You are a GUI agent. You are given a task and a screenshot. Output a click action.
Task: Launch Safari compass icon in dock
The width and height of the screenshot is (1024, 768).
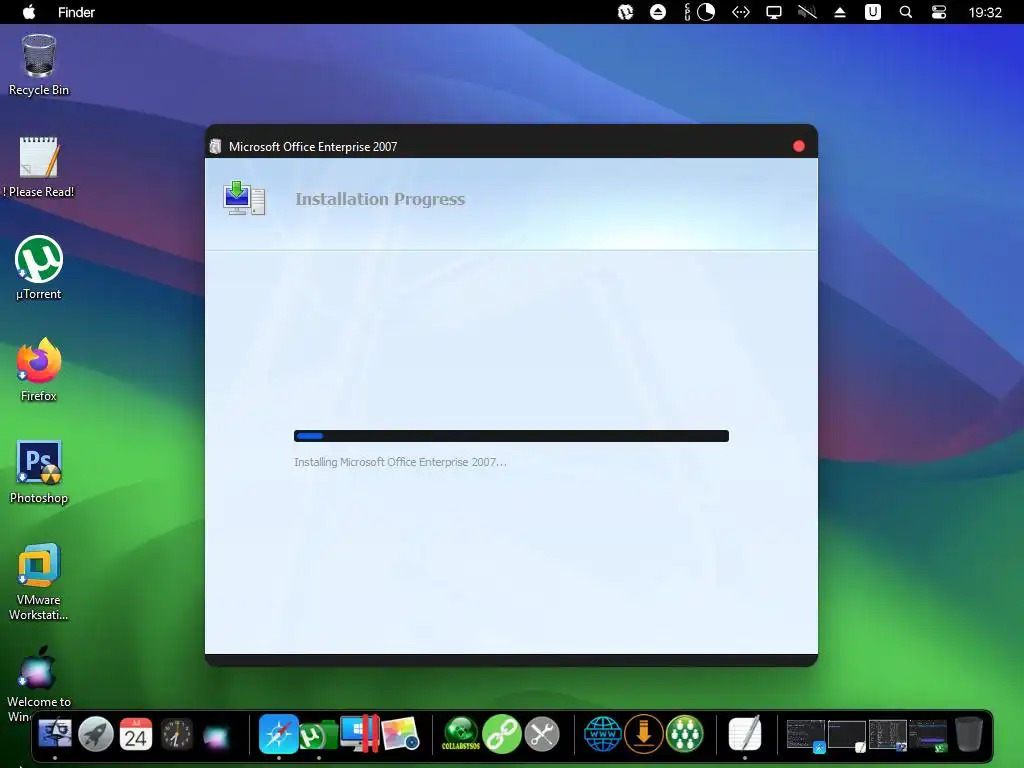pos(279,734)
